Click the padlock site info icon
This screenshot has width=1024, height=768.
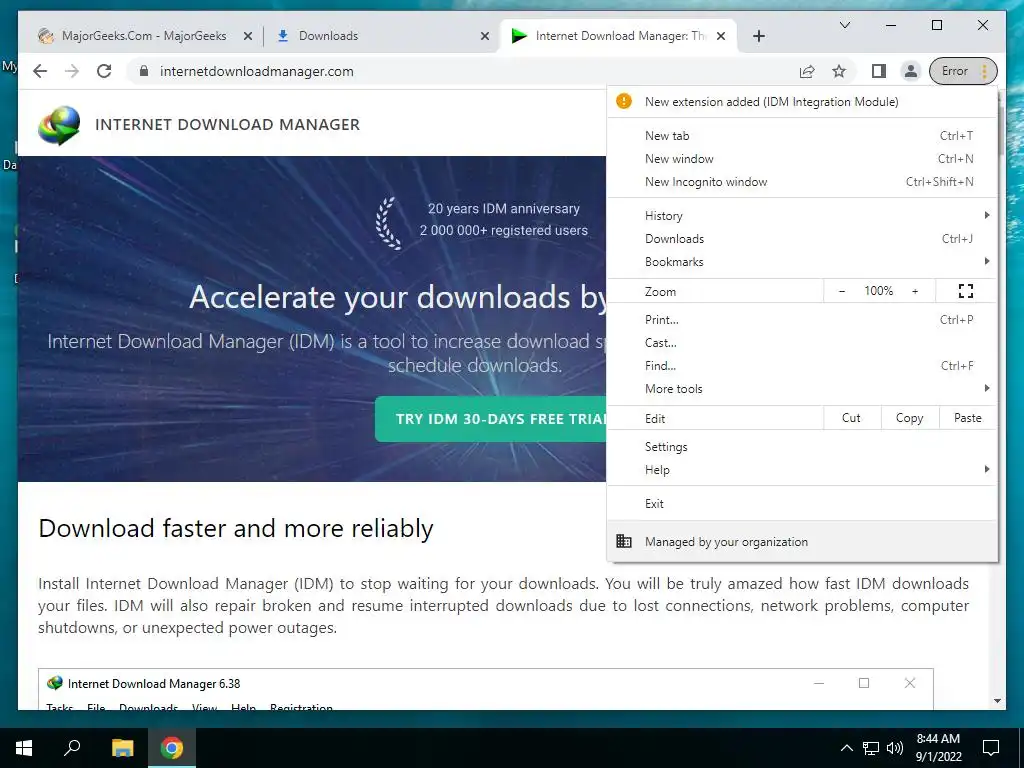[144, 71]
